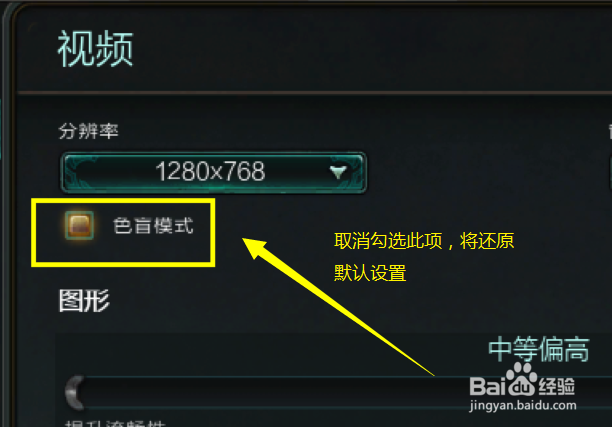This screenshot has height=427, width=612.
Task: Click the jingyan.baidu.com link text
Action: click(523, 406)
